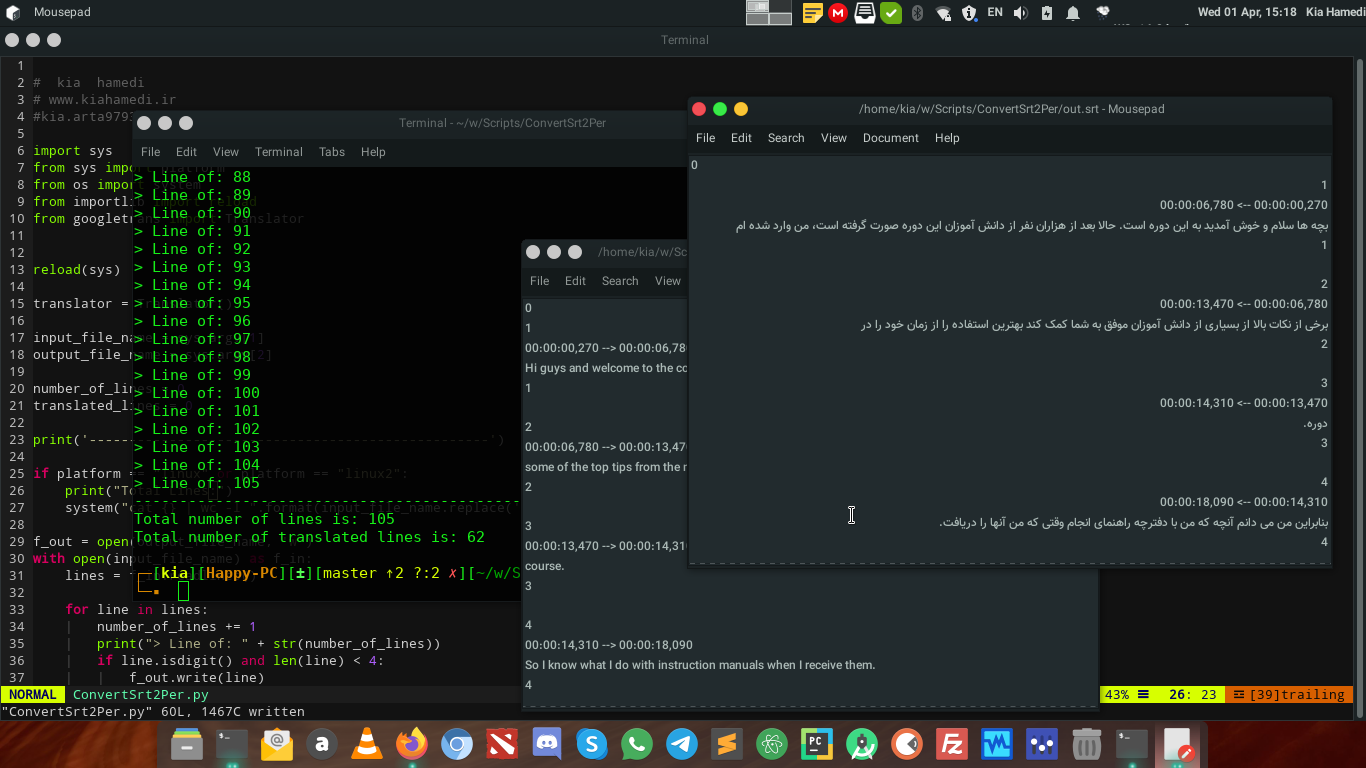The image size is (1366, 768).
Task: Click the 'reload(sys)' line in vim
Action: 76,269
